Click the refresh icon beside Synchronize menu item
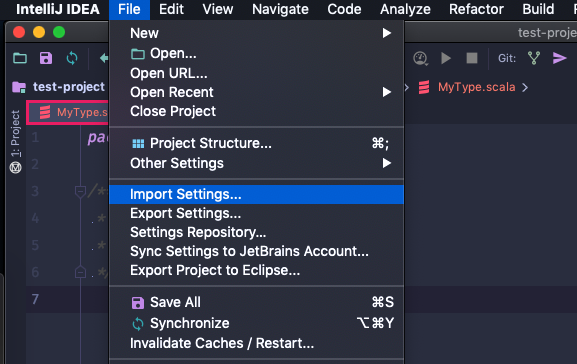 (x=138, y=324)
